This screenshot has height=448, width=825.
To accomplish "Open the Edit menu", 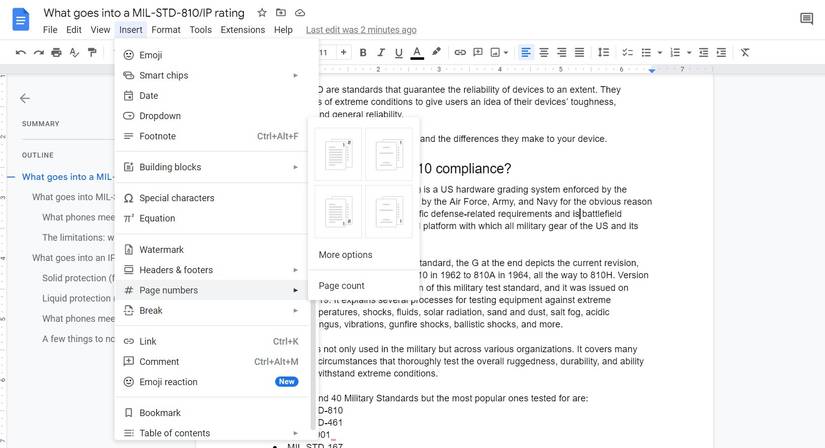I will (x=74, y=30).
